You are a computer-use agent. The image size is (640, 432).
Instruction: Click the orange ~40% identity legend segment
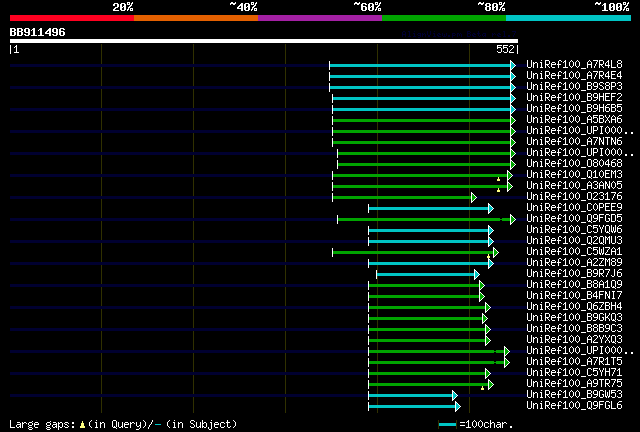pos(196,18)
